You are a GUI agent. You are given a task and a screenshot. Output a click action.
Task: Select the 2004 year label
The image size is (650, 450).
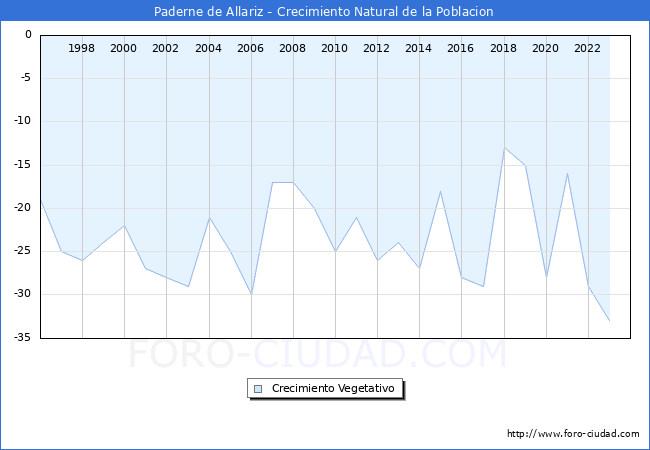click(x=208, y=48)
